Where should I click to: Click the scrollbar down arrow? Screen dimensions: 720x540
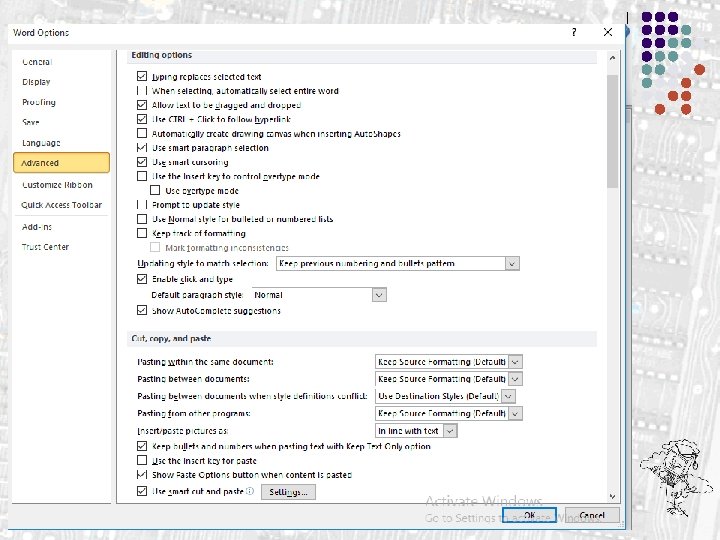(612, 496)
